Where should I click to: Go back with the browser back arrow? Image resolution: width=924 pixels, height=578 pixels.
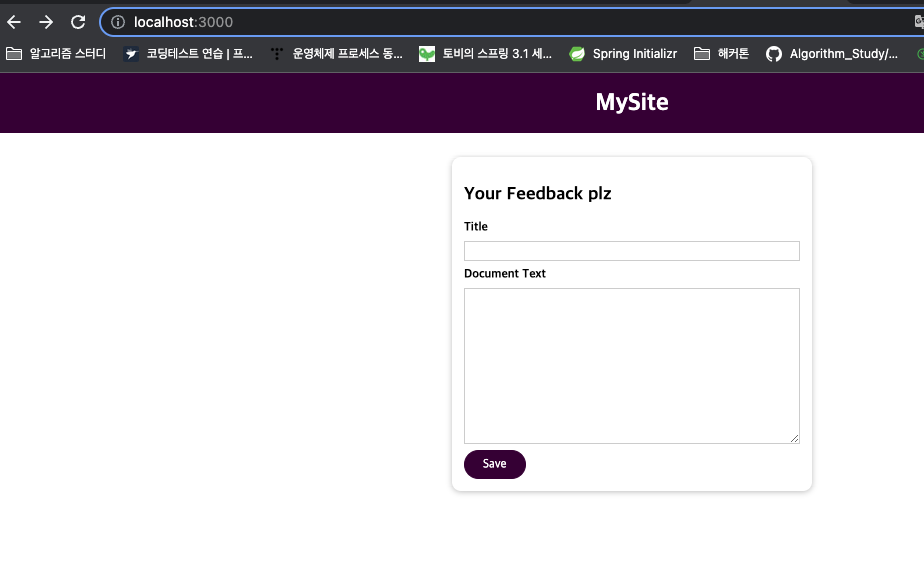[x=14, y=22]
